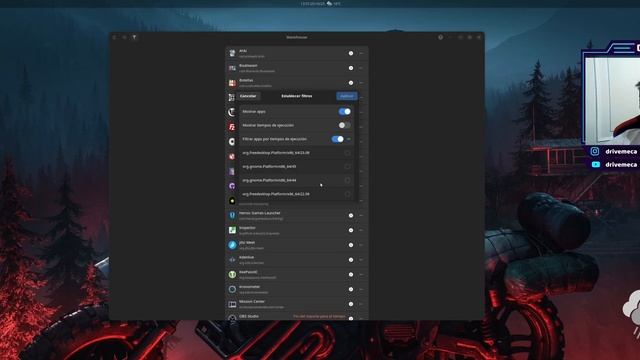Click the org.freedesktop.Platform/x86_64/23.08 runtime label

click(x=276, y=153)
